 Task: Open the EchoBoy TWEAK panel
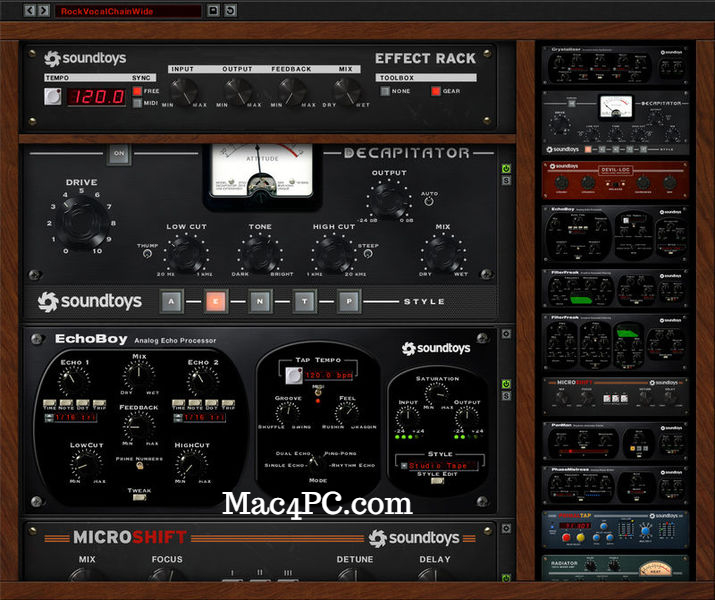coord(139,497)
